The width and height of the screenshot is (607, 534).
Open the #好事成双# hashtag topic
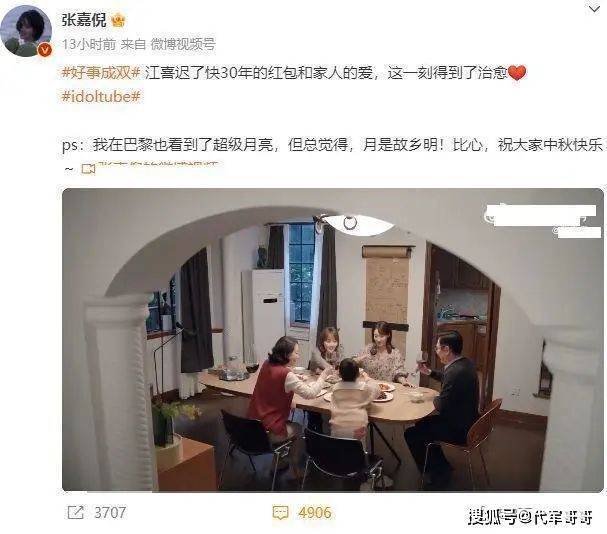coord(101,73)
